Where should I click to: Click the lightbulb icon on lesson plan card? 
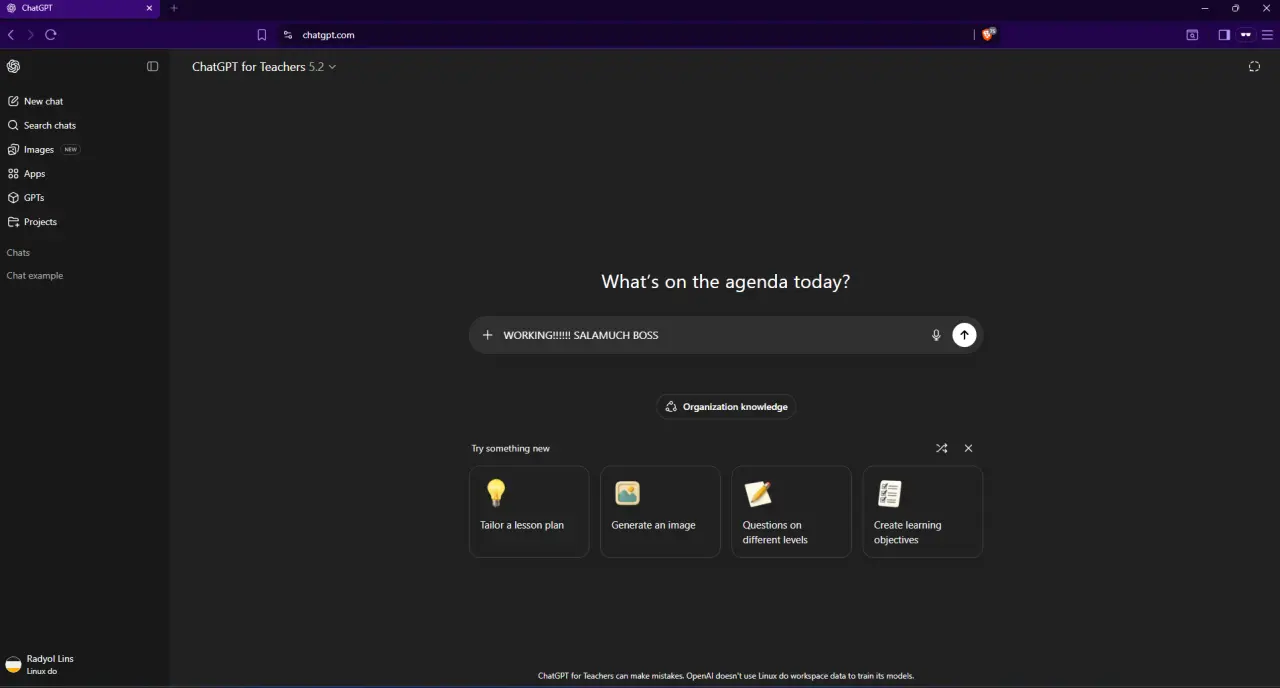click(x=496, y=493)
